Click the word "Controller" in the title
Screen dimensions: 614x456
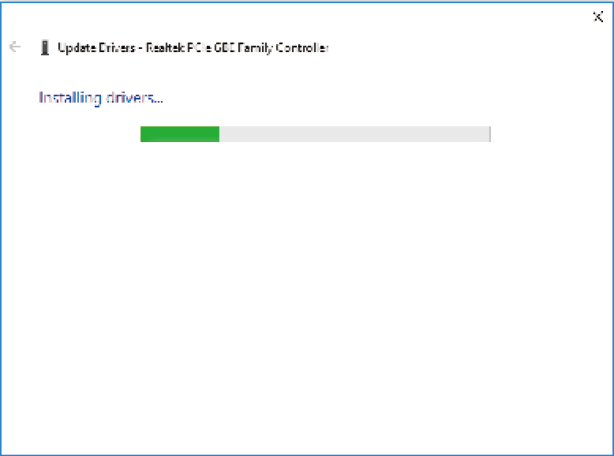coord(302,48)
